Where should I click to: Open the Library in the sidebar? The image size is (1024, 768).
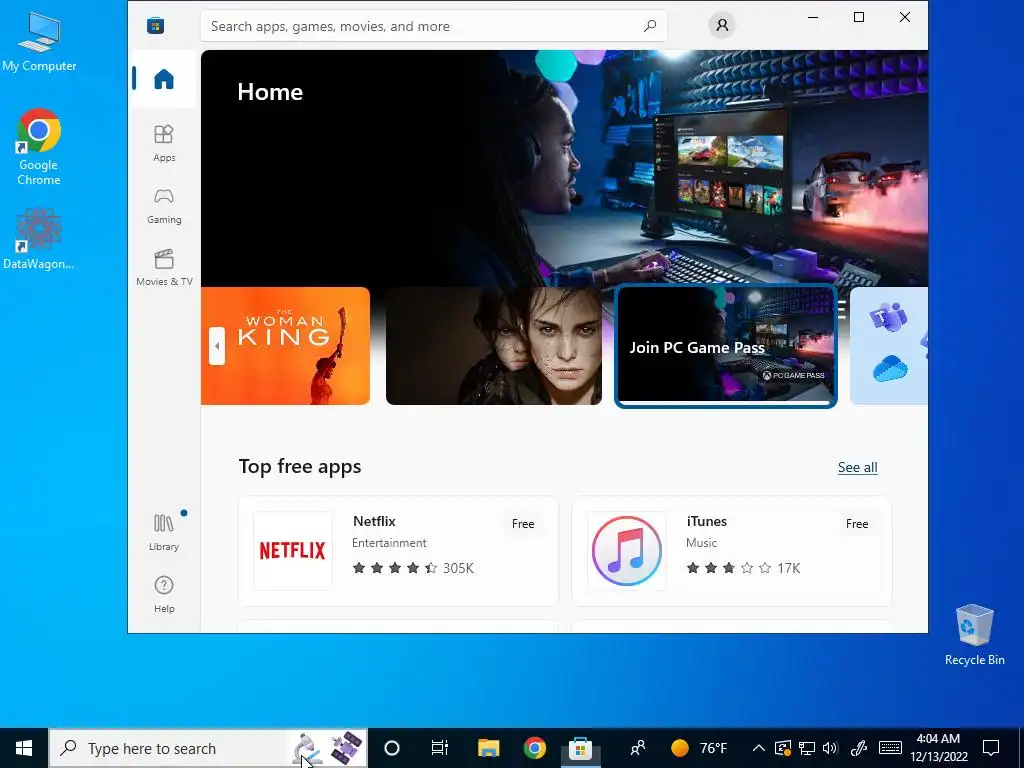[164, 532]
